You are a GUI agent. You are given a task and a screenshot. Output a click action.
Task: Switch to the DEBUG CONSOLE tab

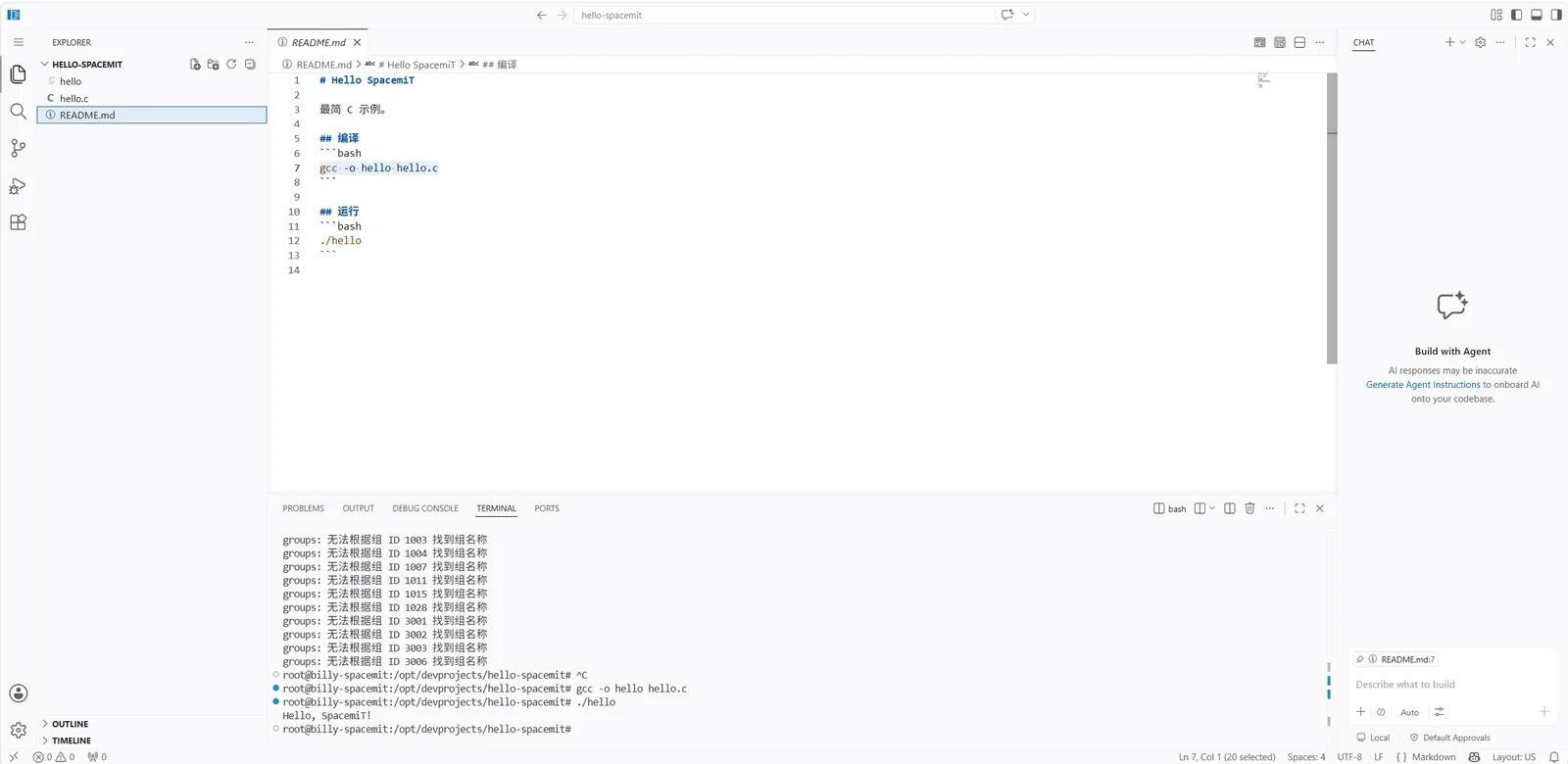coord(425,508)
